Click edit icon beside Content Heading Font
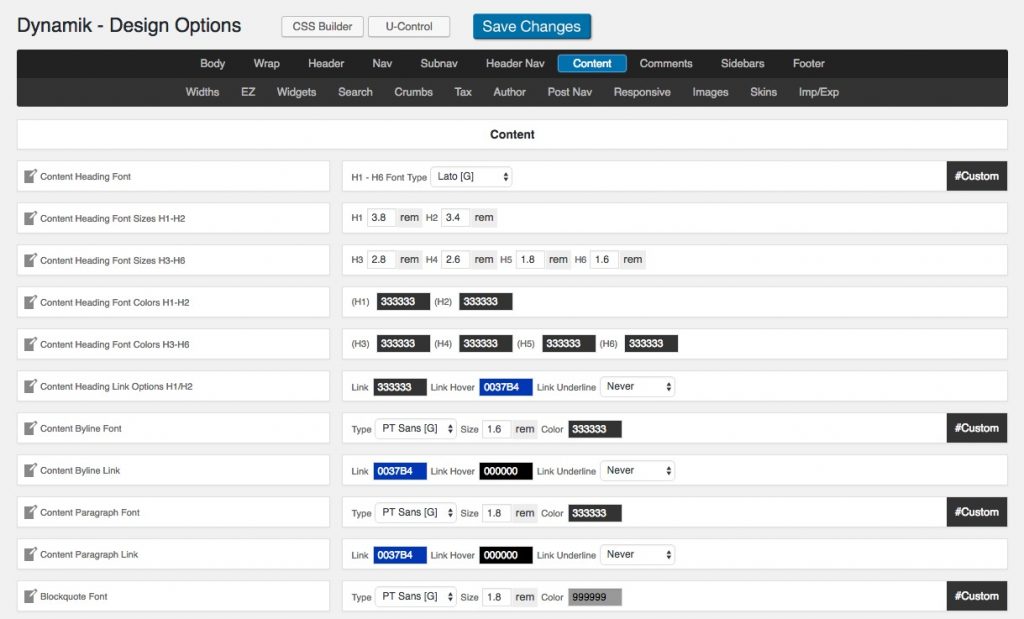The image size is (1024, 619). coord(30,176)
